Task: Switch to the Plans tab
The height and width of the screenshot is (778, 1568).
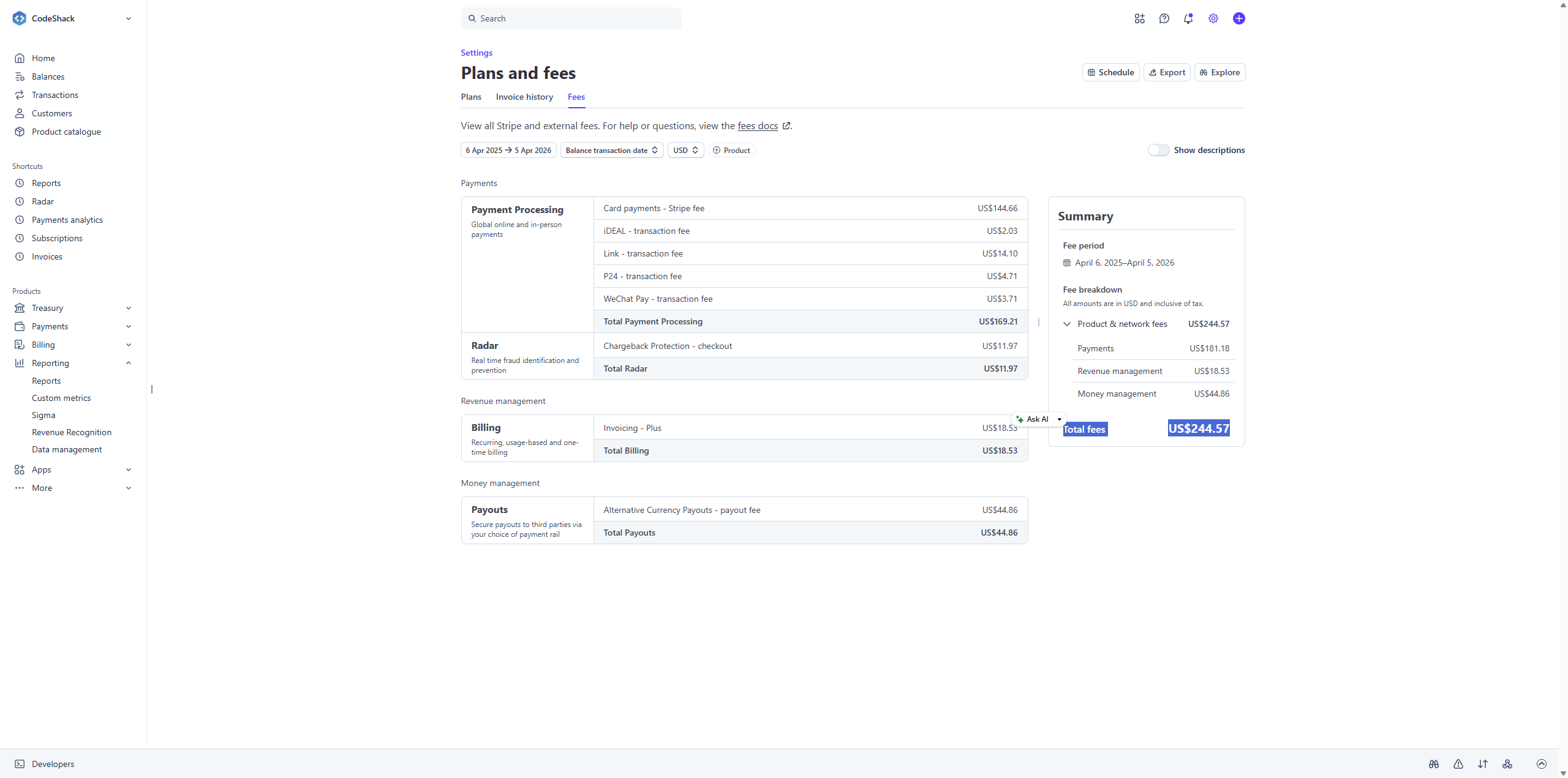Action: pyautogui.click(x=471, y=97)
